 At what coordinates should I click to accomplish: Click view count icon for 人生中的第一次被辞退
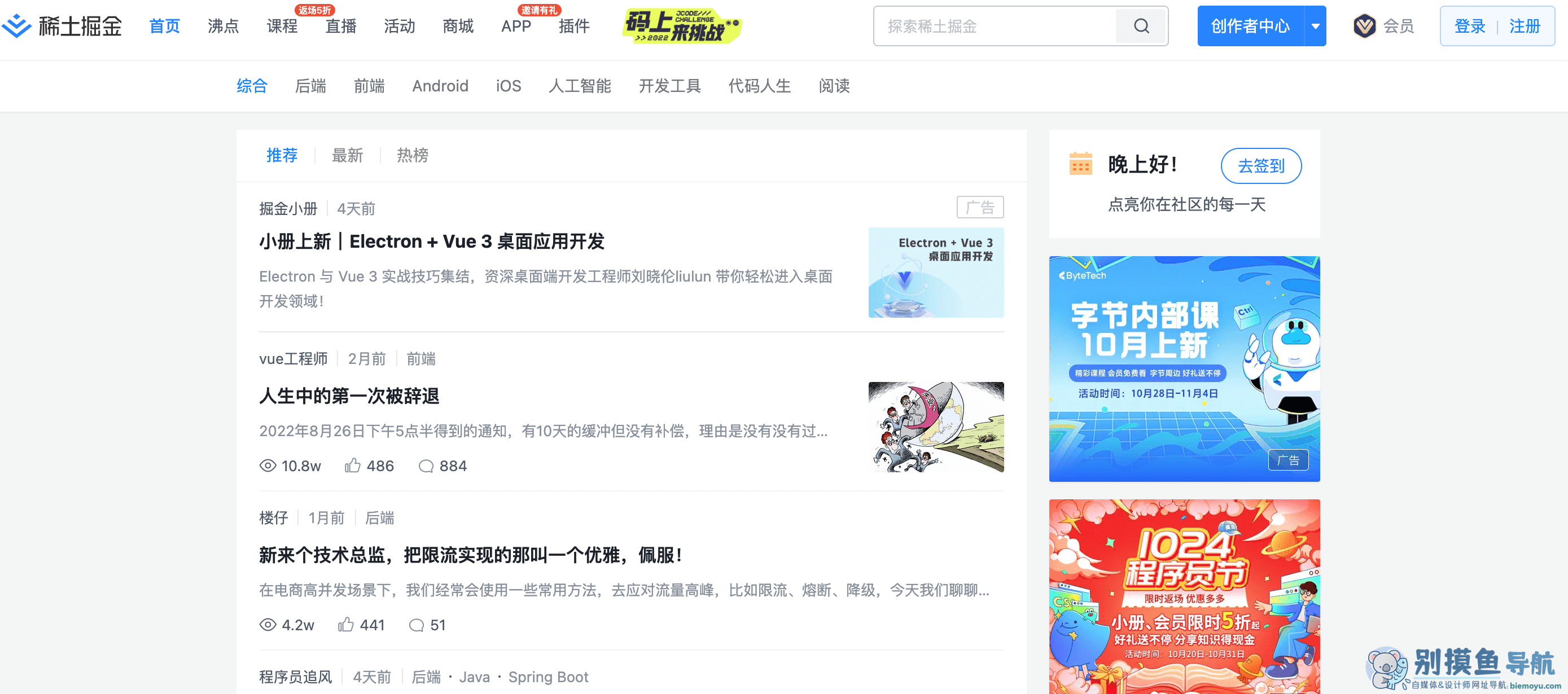[268, 466]
